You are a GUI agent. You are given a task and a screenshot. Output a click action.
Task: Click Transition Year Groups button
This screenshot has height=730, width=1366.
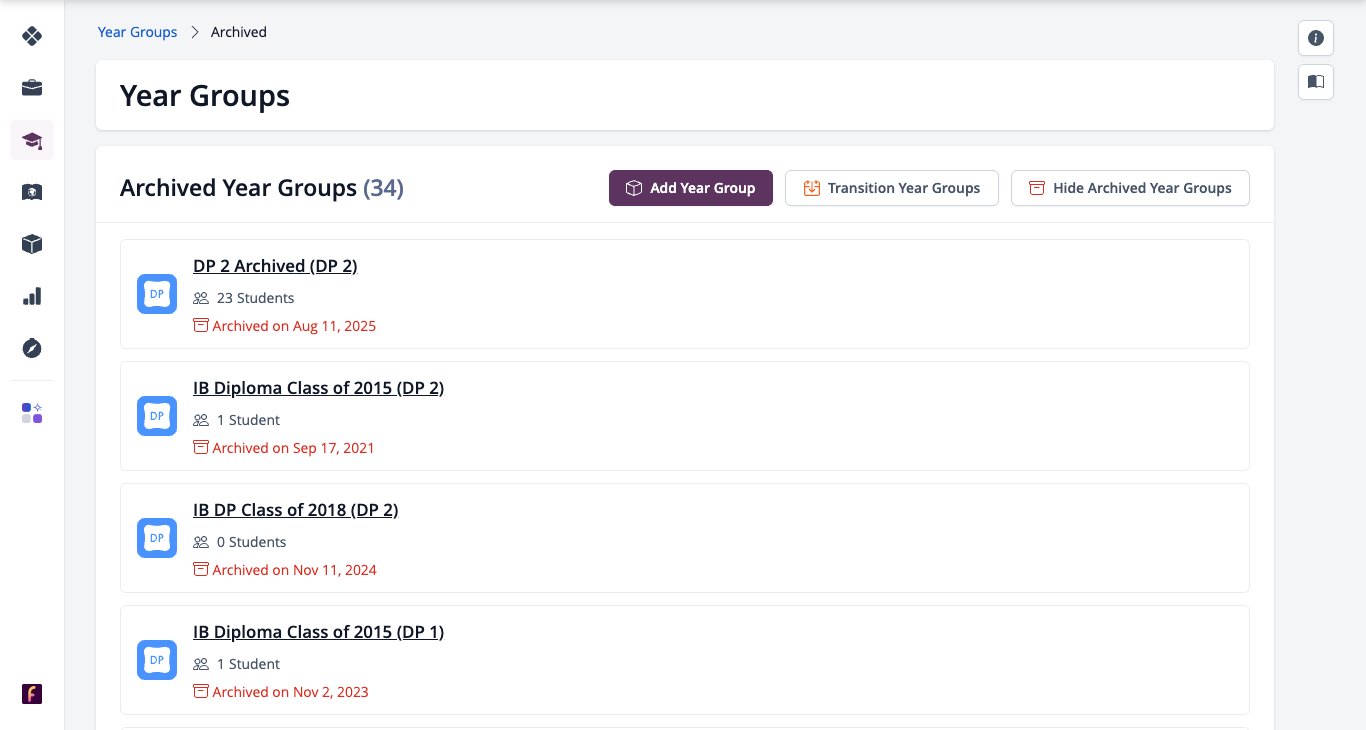[892, 188]
